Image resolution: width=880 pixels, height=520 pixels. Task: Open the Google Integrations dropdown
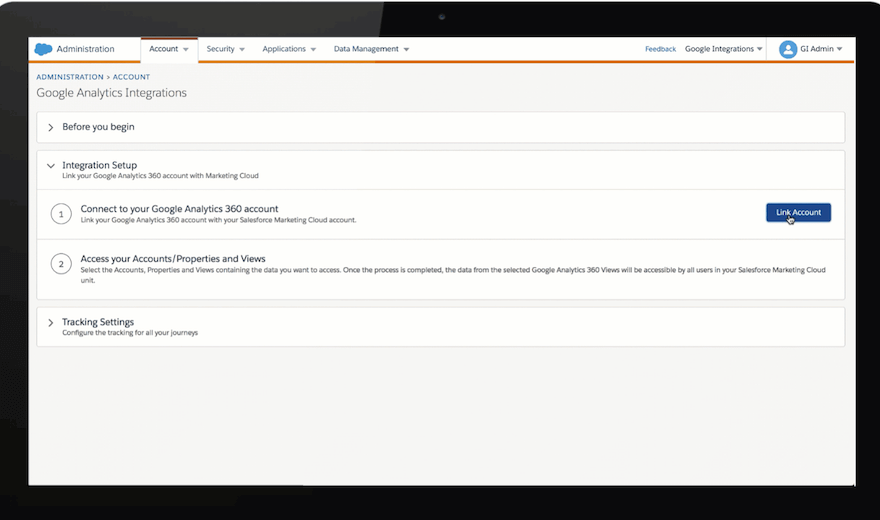723,49
